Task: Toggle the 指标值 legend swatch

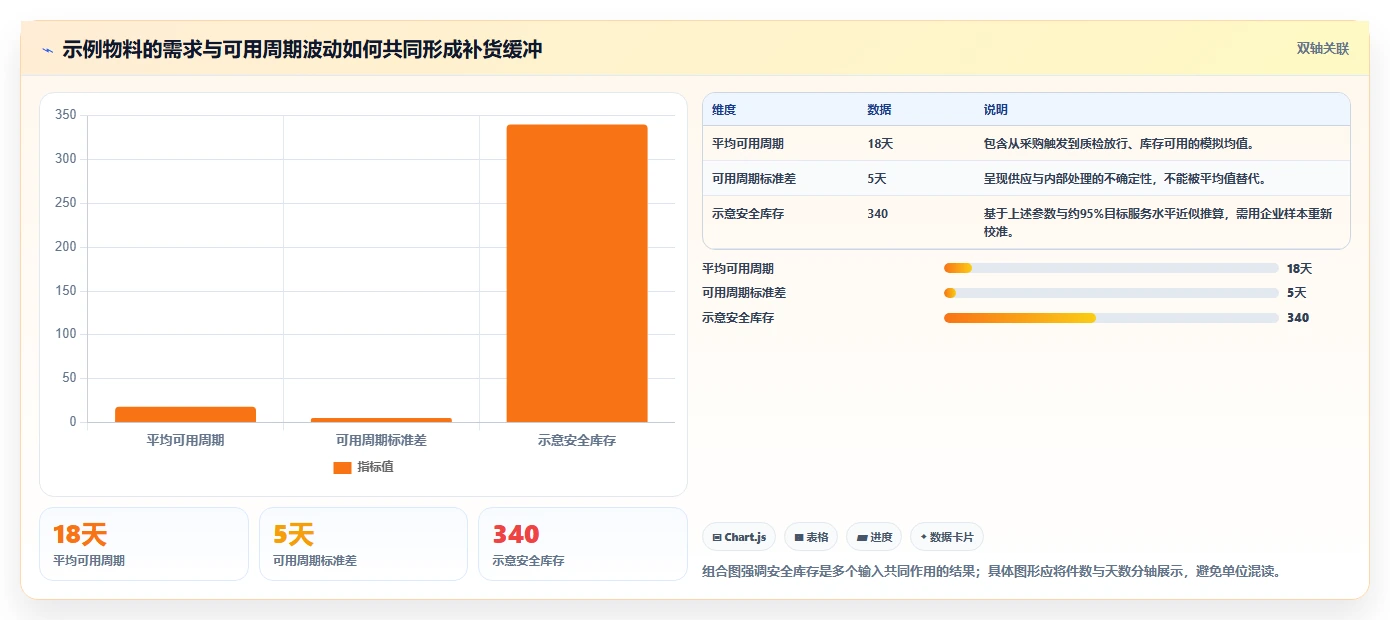Action: click(x=342, y=468)
